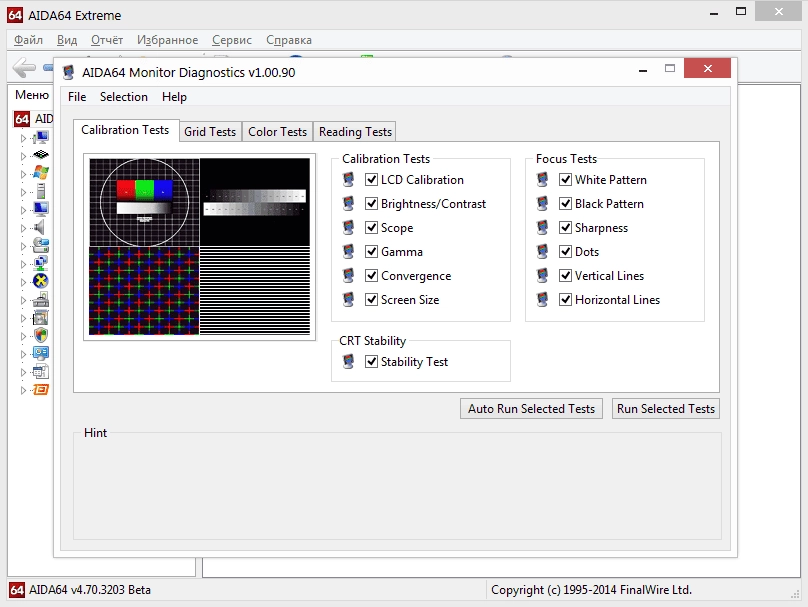Open the Сервис menu in AIDA64 Extreme
This screenshot has height=607, width=808.
232,40
